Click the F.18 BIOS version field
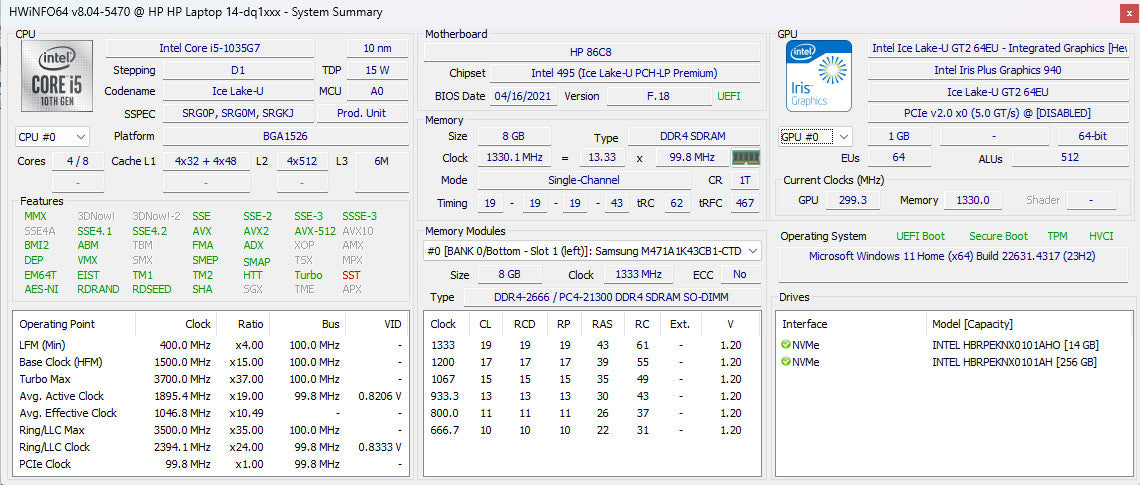 click(659, 96)
